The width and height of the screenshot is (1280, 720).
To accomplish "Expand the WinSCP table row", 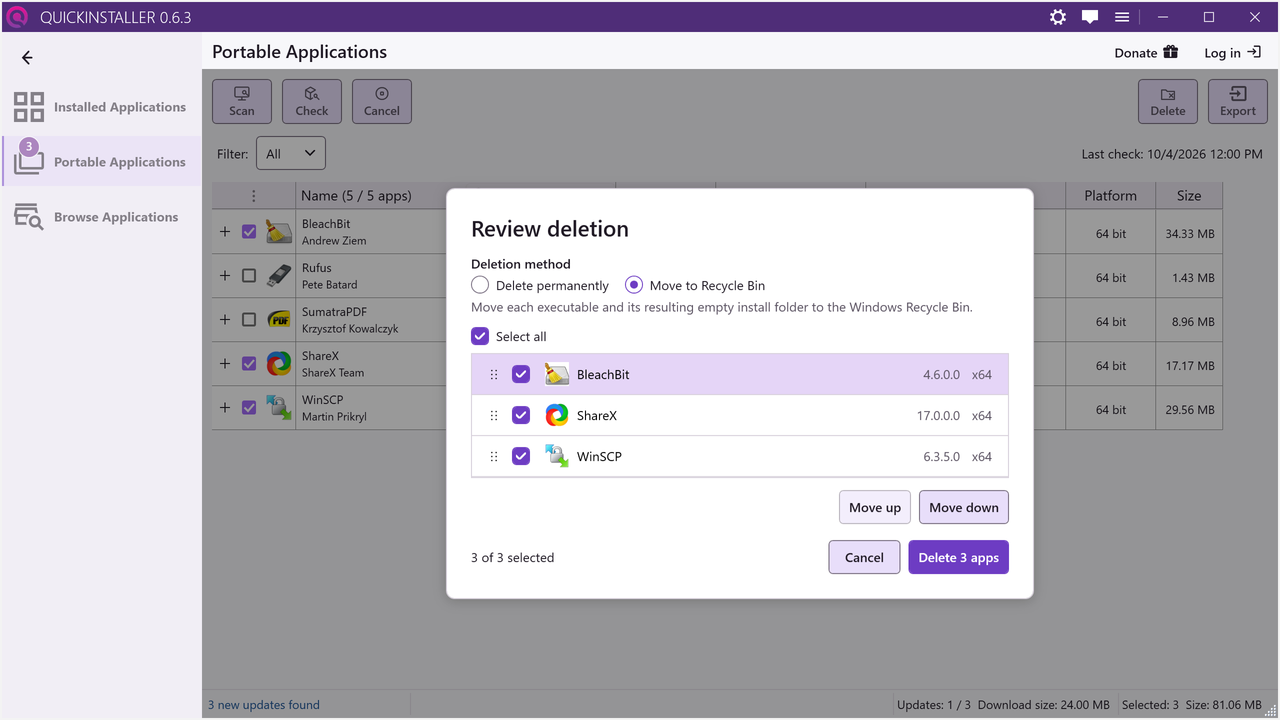I will point(225,408).
